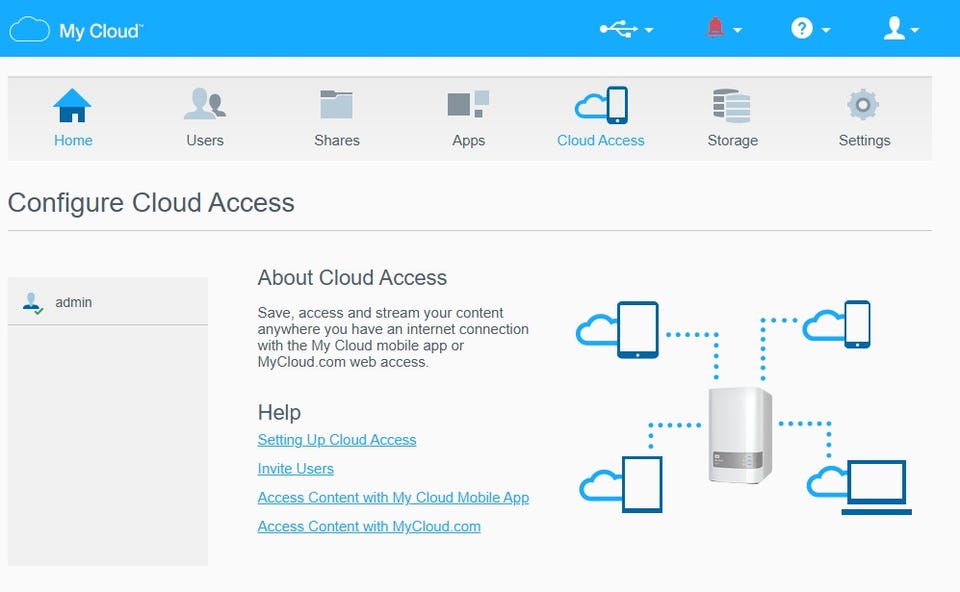Open the red alerts bell icon
The width and height of the screenshot is (960, 592).
coord(715,28)
